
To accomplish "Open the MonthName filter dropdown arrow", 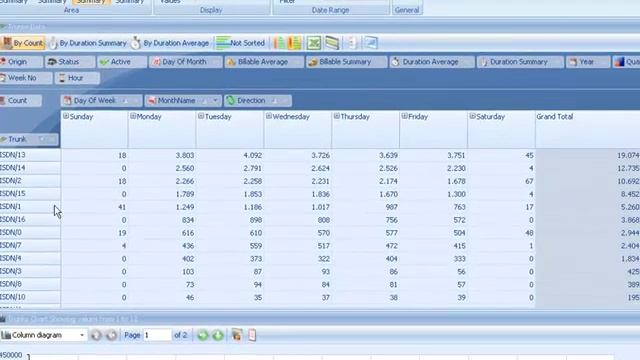I will point(215,100).
